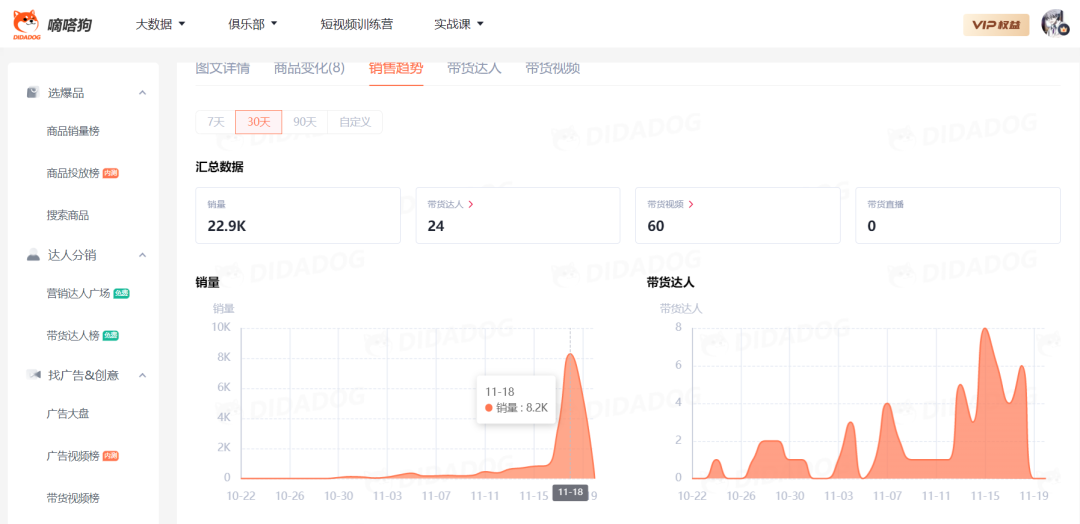Viewport: 1080px width, 524px height.
Task: Click the VIP权益 badge
Action: (x=996, y=25)
